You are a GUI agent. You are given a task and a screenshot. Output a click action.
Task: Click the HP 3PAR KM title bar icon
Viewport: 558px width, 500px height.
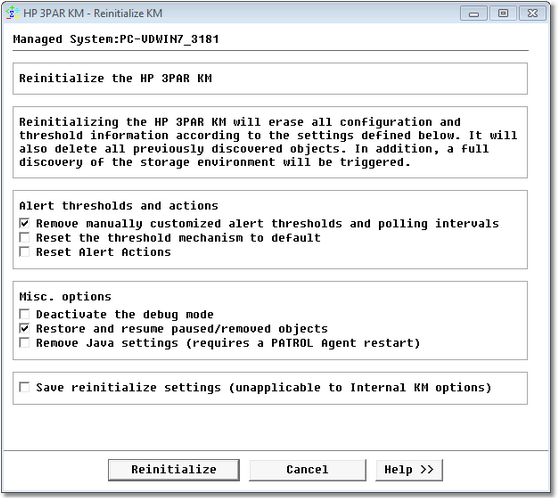[x=12, y=13]
